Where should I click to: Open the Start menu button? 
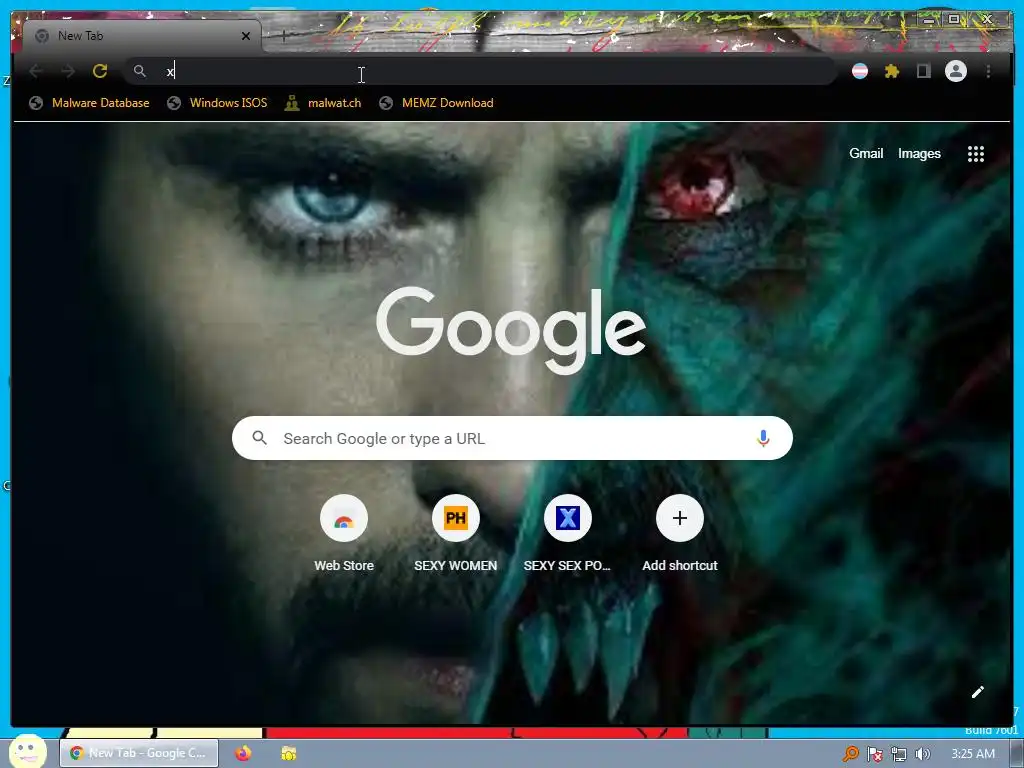27,751
